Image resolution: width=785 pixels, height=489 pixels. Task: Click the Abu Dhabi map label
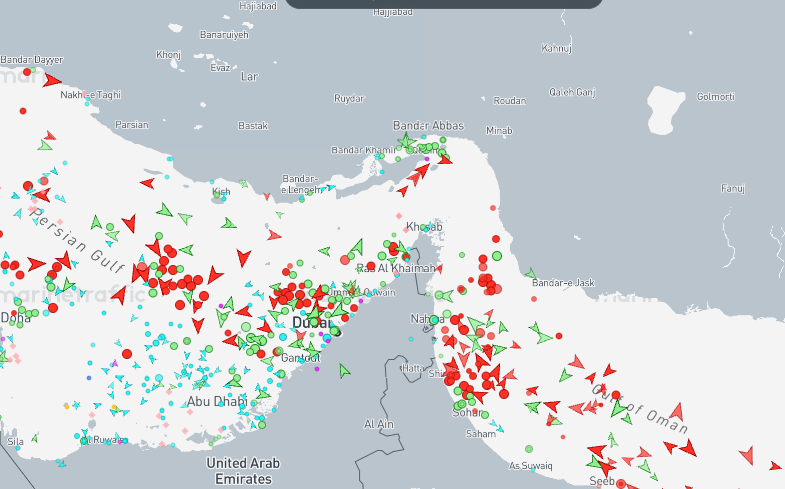pyautogui.click(x=216, y=402)
